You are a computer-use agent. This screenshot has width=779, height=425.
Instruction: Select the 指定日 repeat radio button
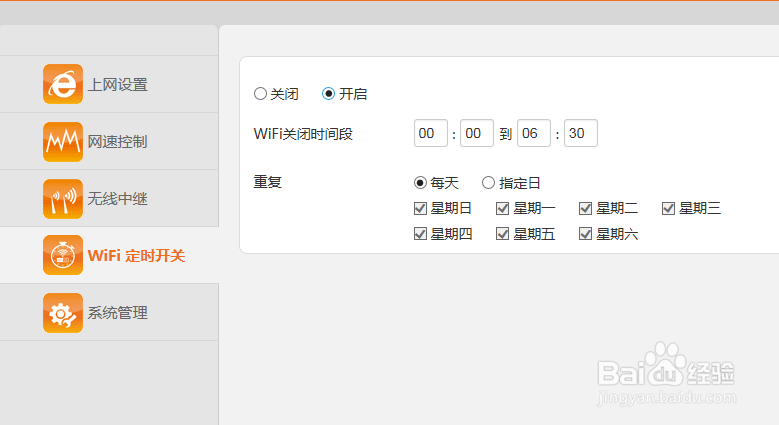[488, 183]
